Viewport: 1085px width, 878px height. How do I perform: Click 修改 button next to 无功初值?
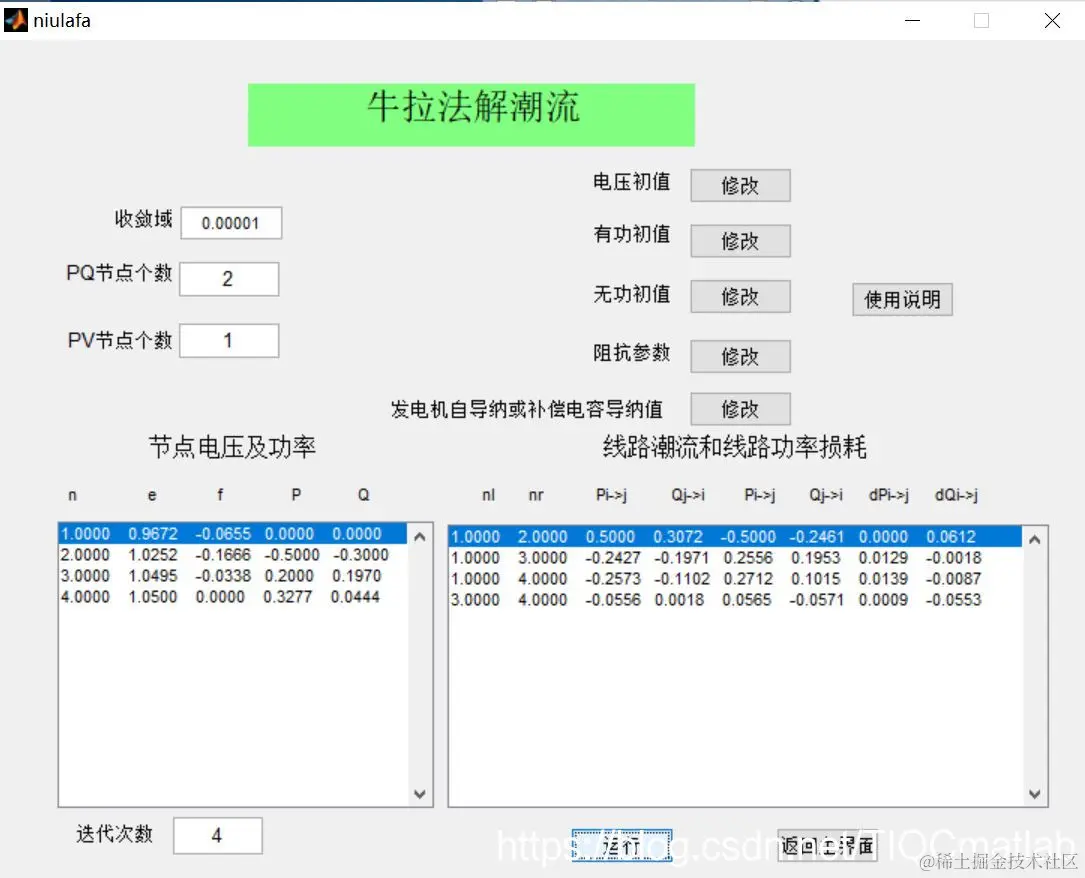(x=739, y=296)
